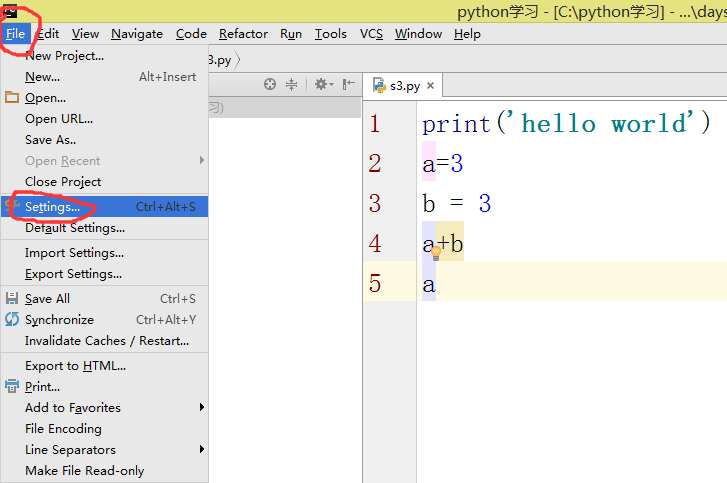Click the b = 3 statement
The image size is (727, 483).
pos(457,203)
